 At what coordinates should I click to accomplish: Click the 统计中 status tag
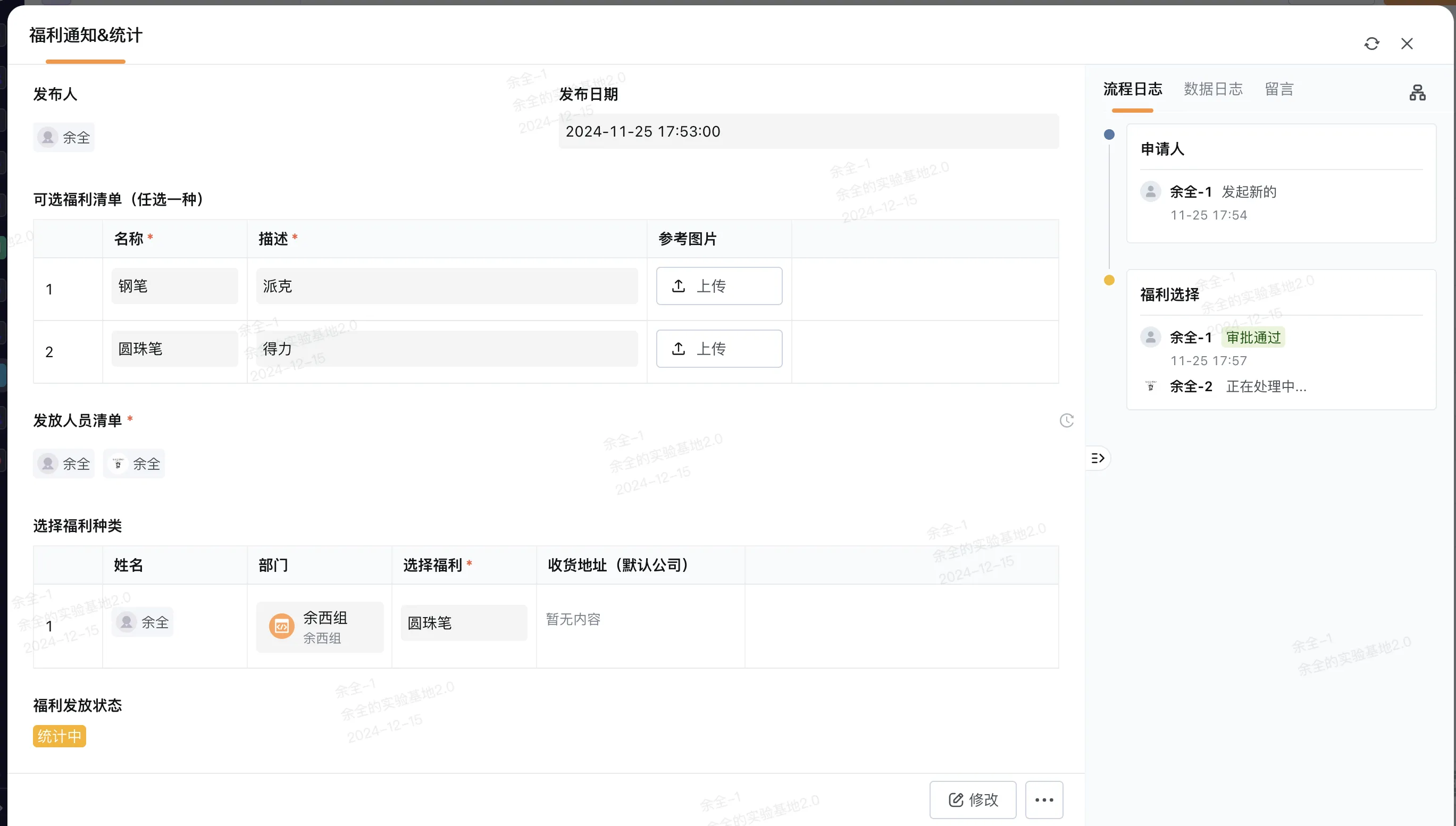tap(59, 736)
